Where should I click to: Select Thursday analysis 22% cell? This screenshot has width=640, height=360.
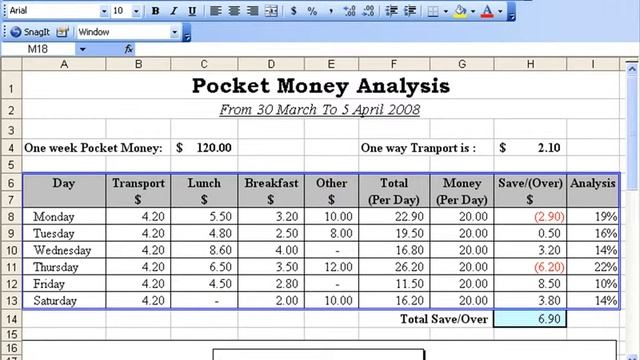(593, 267)
